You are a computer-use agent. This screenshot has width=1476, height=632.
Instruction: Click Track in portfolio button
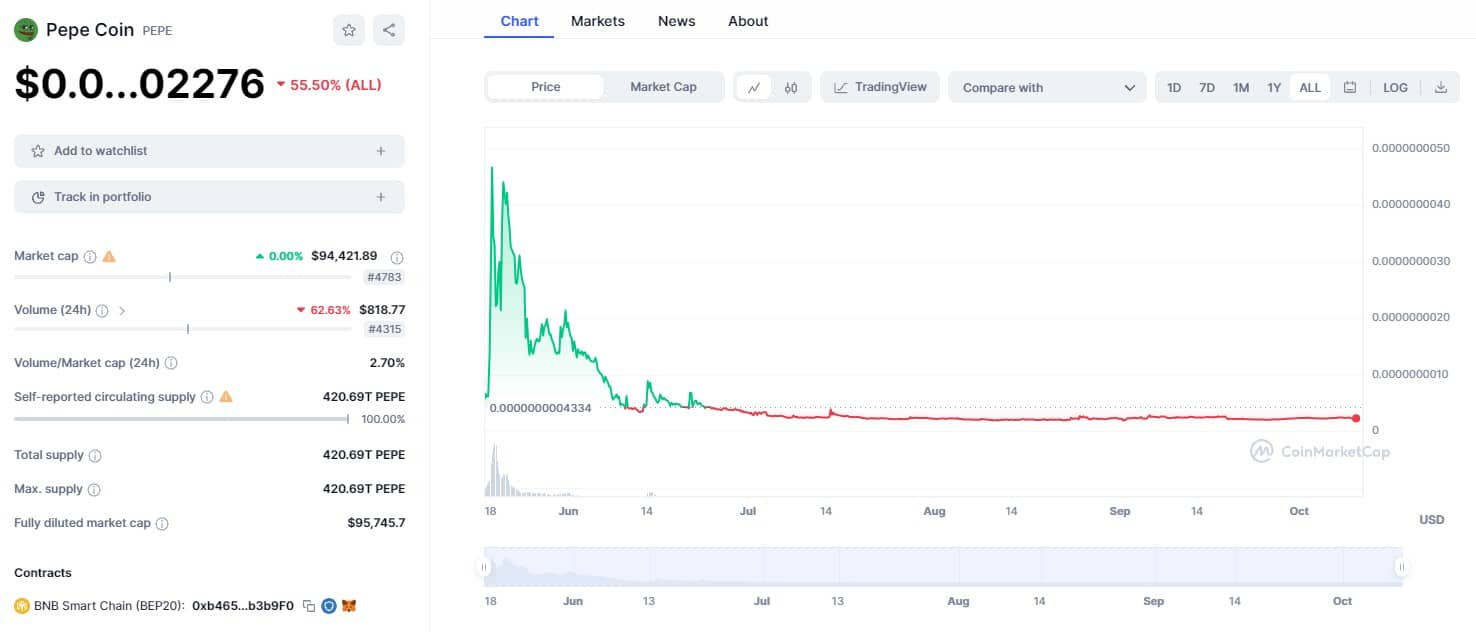coord(209,197)
